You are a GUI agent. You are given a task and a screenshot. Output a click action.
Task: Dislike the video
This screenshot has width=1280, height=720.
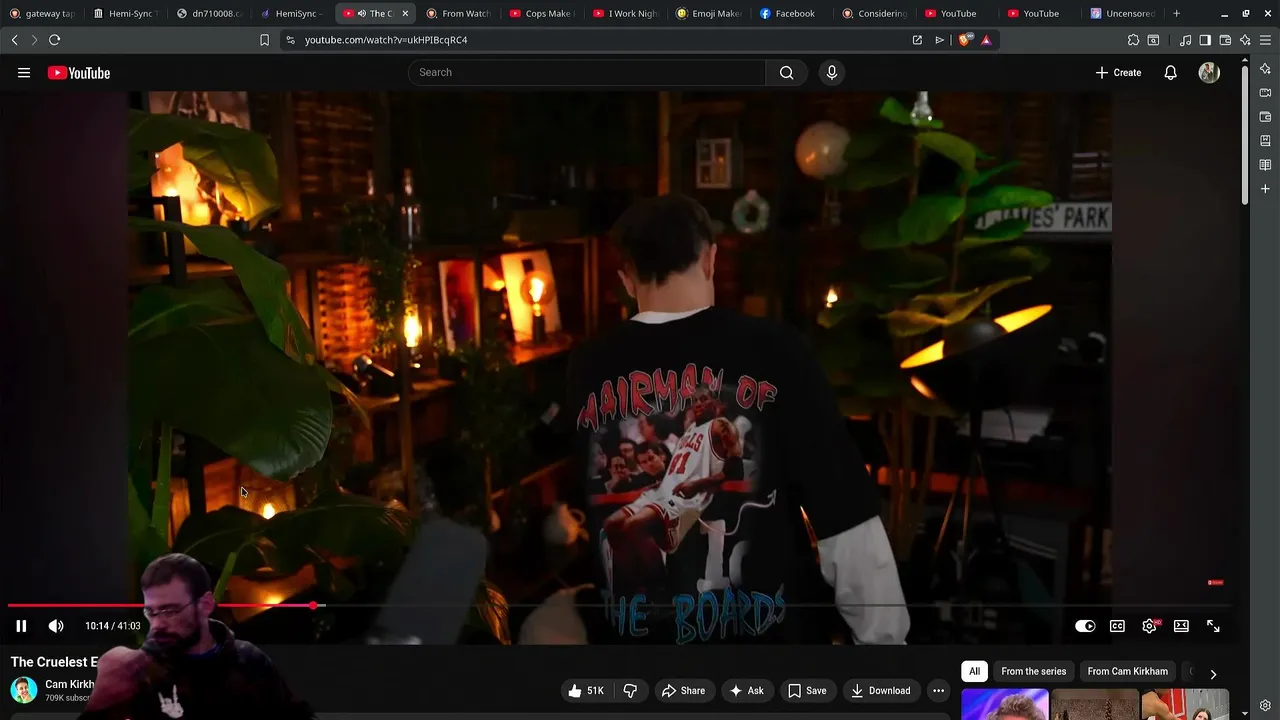(630, 691)
